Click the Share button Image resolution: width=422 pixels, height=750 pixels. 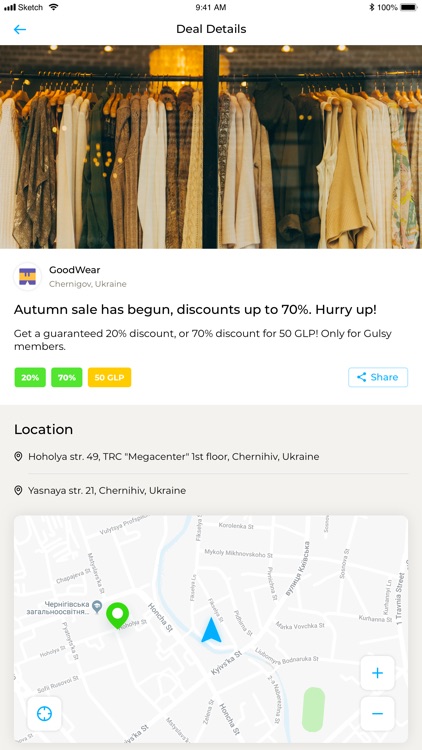378,377
